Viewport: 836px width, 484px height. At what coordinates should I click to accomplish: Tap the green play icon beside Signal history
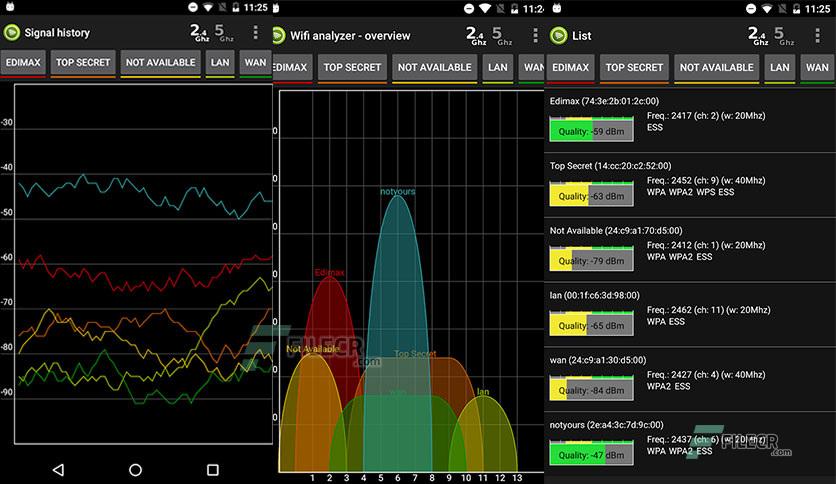point(12,33)
